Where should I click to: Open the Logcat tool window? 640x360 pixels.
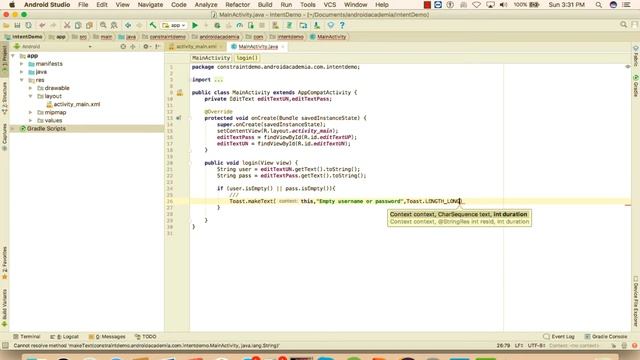pyautogui.click(x=64, y=337)
